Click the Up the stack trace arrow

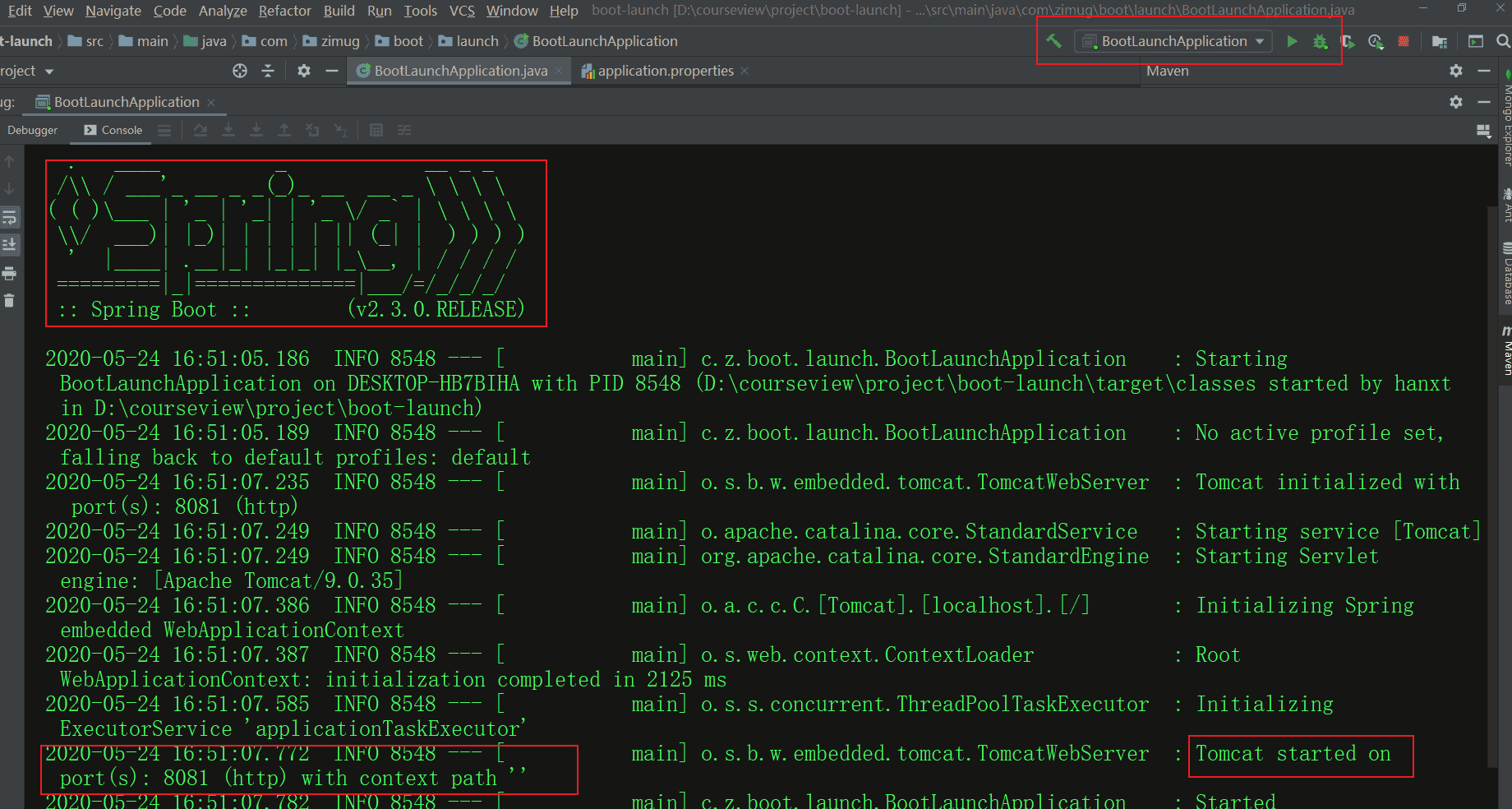[x=10, y=161]
